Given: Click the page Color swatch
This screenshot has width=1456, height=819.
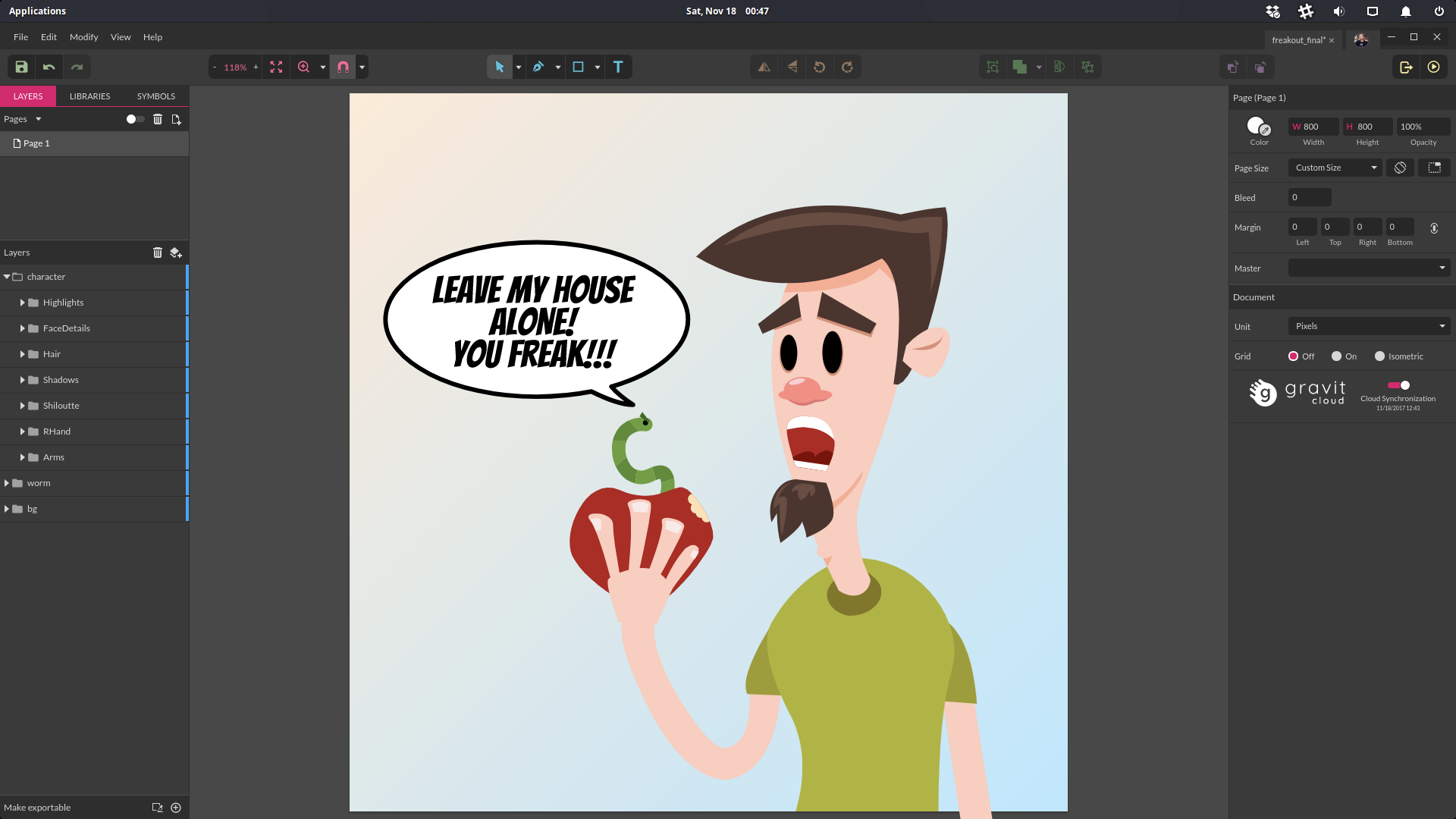Looking at the screenshot, I should point(1257,125).
